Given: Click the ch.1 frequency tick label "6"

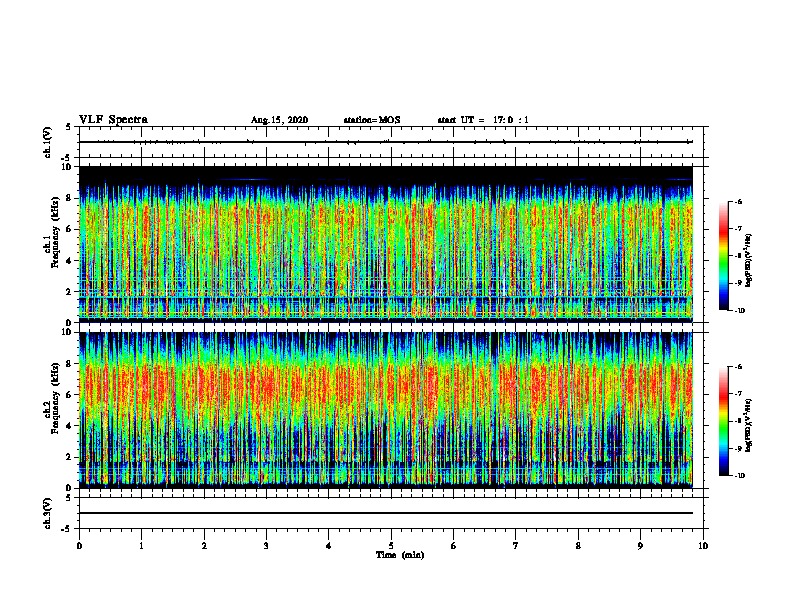Looking at the screenshot, I should click(70, 229).
